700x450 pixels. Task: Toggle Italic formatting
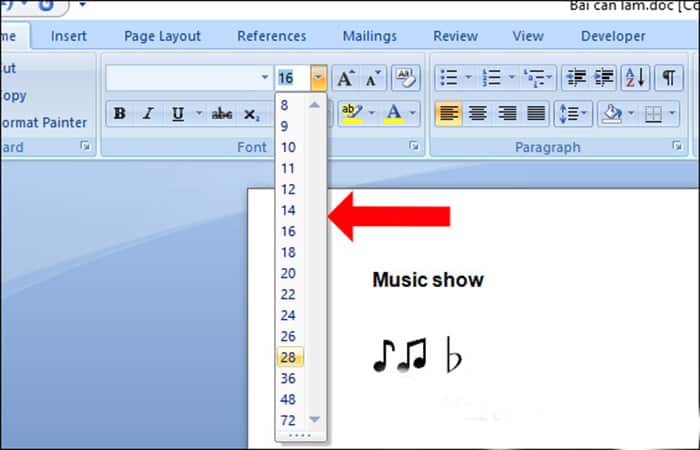[x=148, y=114]
